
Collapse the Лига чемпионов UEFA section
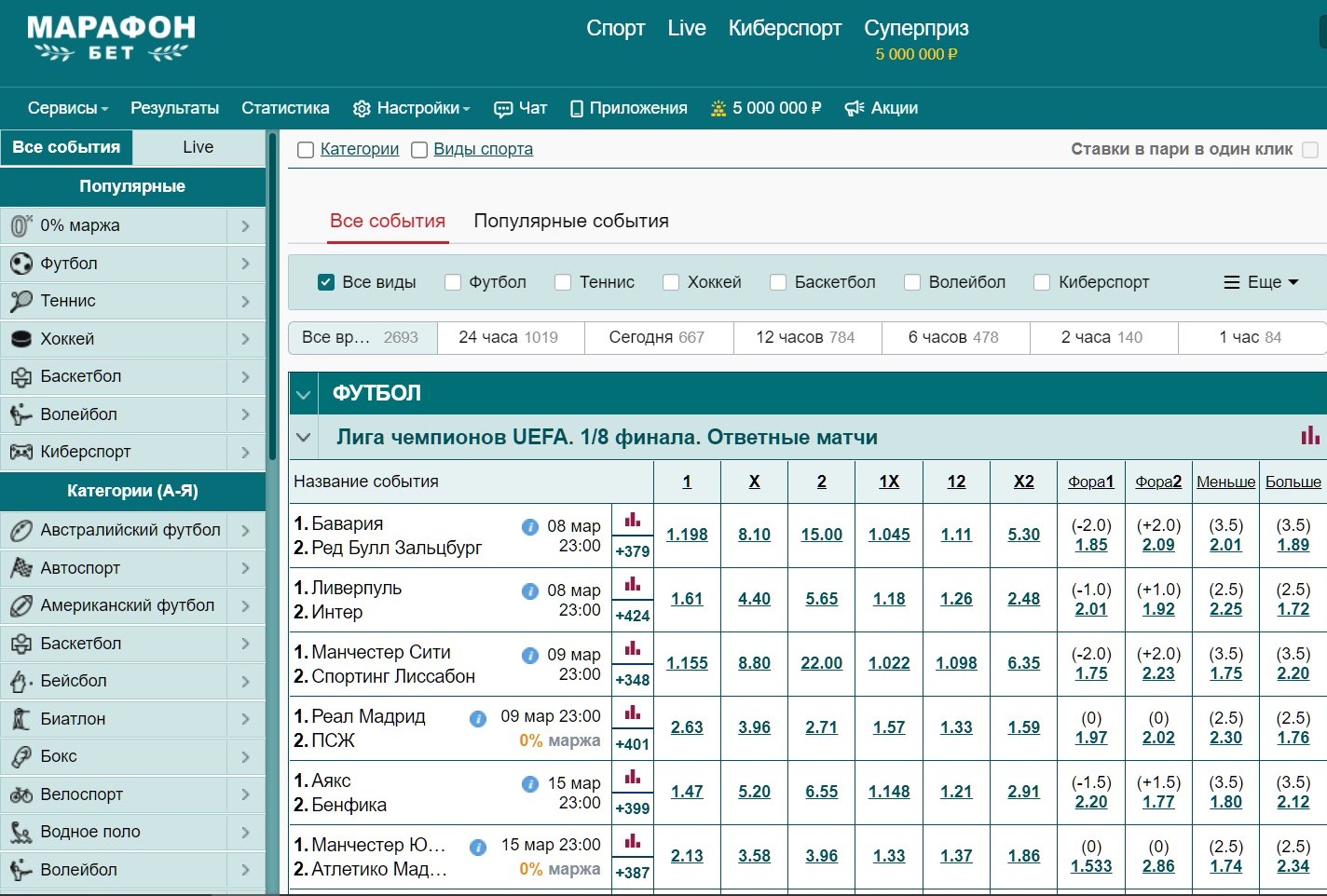[304, 437]
